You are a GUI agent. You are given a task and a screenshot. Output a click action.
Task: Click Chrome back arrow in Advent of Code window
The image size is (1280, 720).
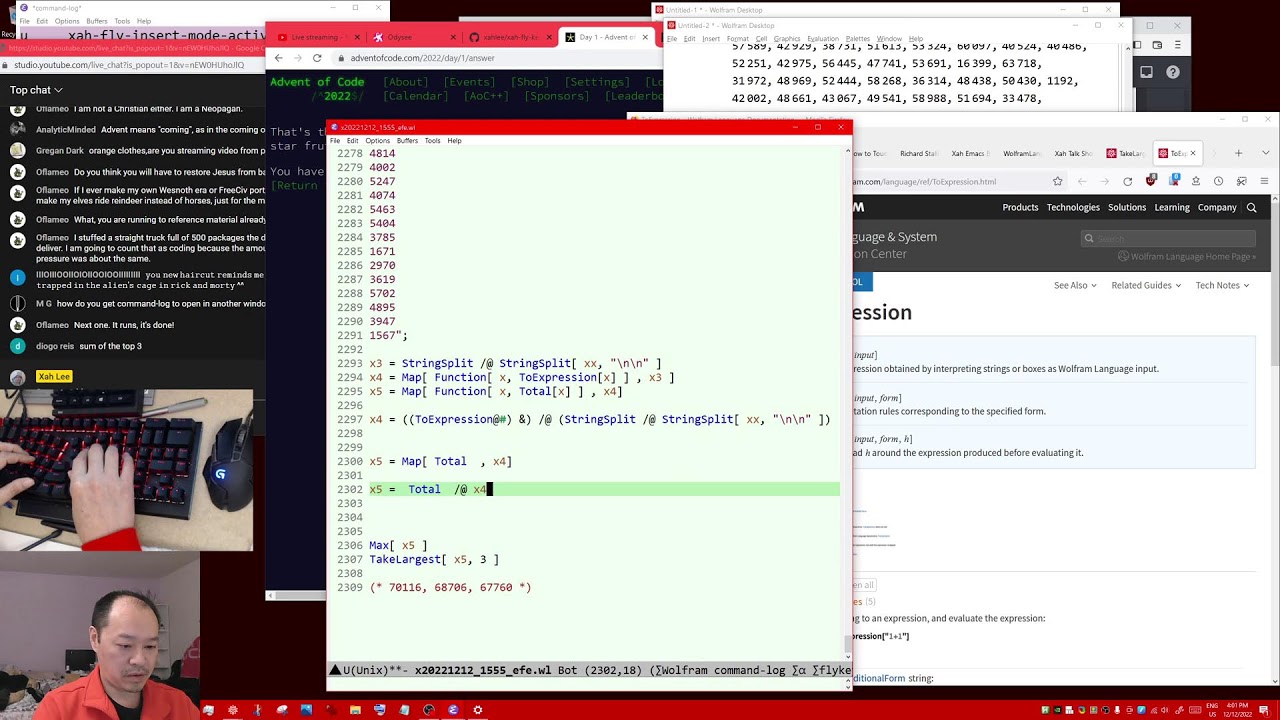tap(279, 58)
